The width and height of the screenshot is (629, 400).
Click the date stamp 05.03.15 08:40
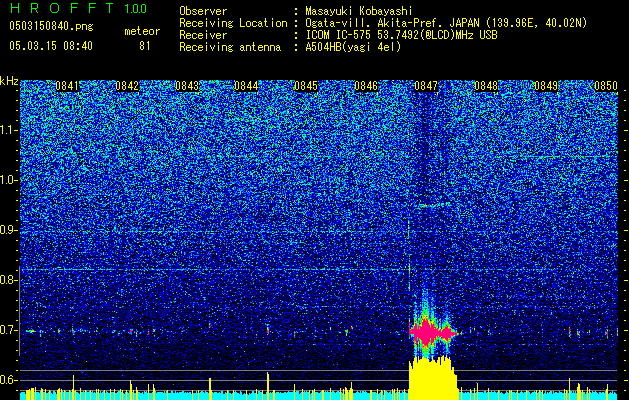click(x=51, y=46)
